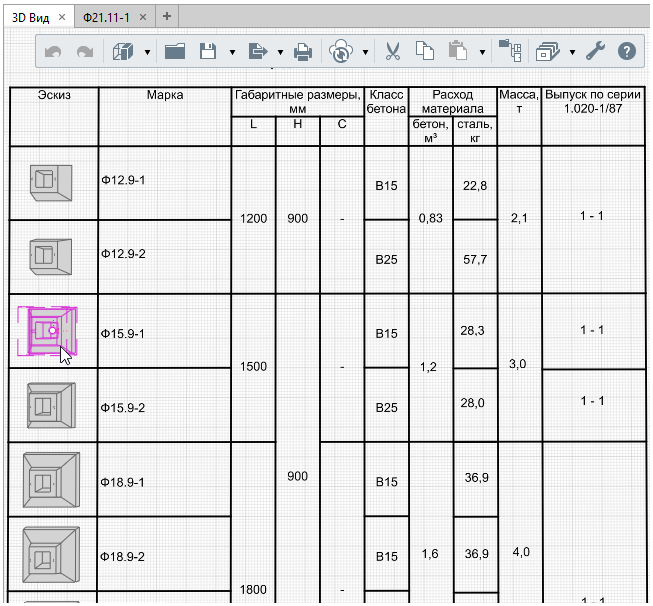Click the 3D cube view icon
Image resolution: width=653 pixels, height=606 pixels.
tap(123, 51)
